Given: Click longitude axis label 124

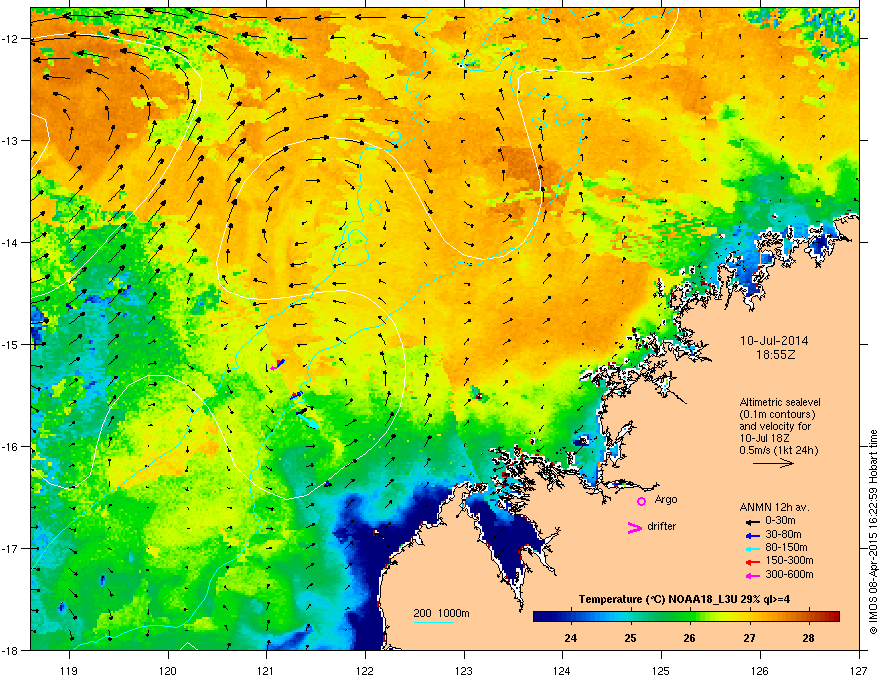Looking at the screenshot, I should click(x=562, y=670).
